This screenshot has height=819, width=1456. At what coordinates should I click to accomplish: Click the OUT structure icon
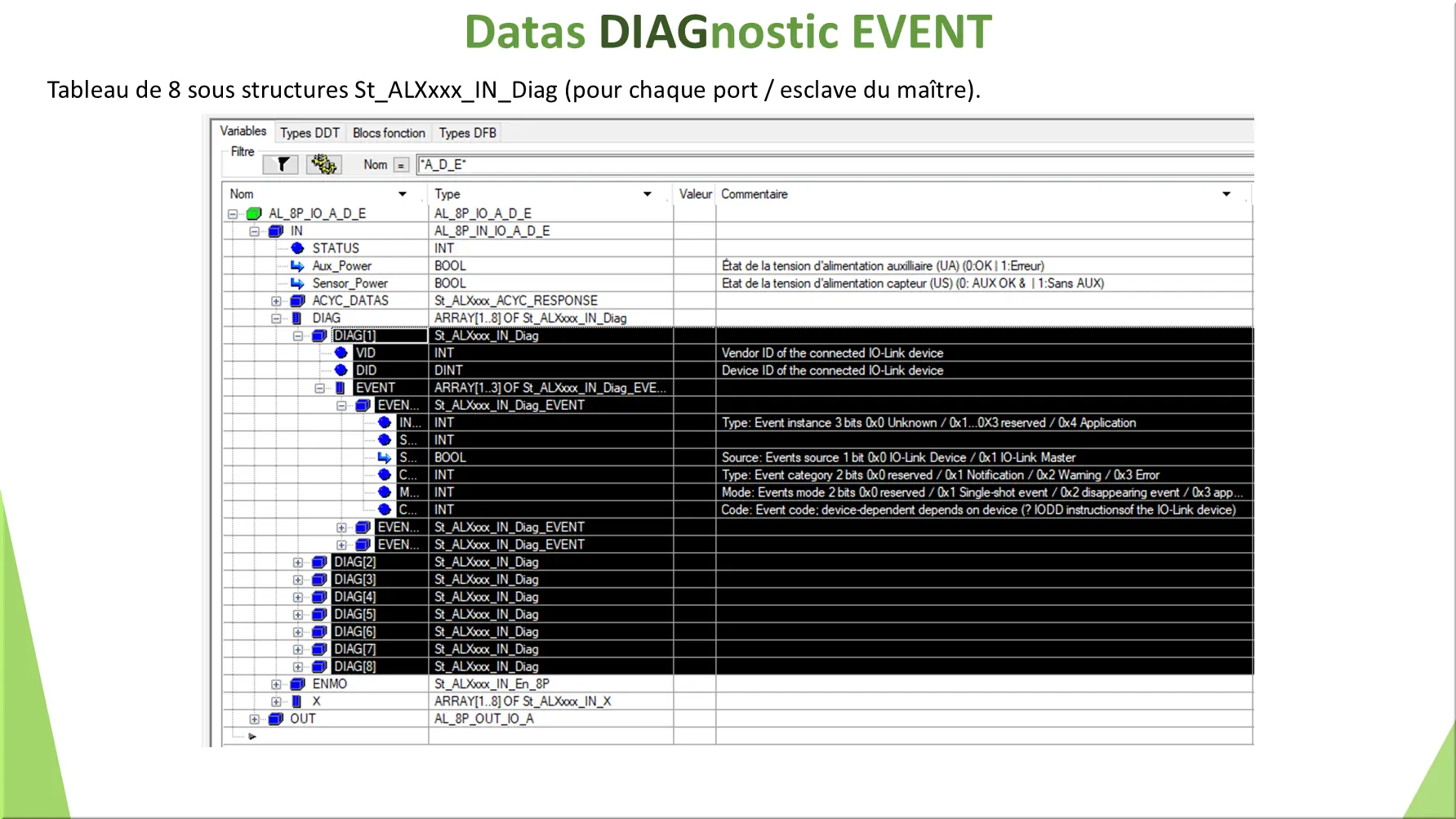(x=276, y=719)
